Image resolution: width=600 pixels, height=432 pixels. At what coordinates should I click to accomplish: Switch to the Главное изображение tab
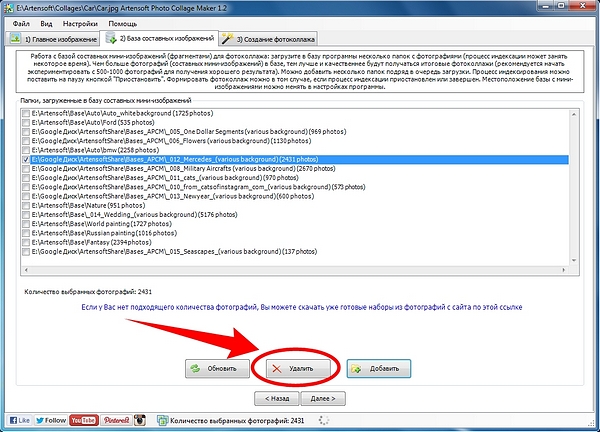pyautogui.click(x=53, y=39)
